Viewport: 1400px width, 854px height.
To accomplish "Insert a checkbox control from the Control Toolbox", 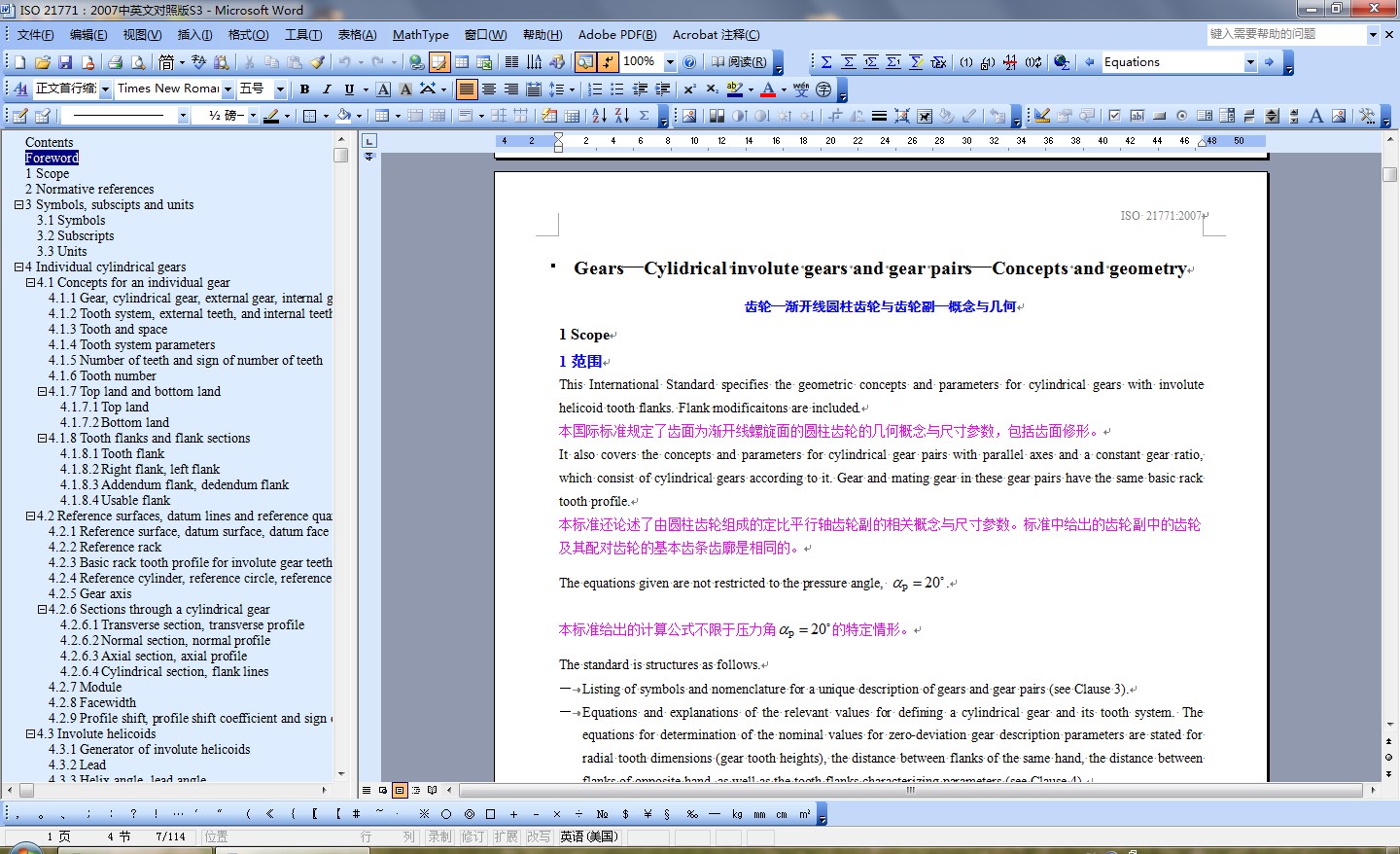I will tap(1114, 116).
